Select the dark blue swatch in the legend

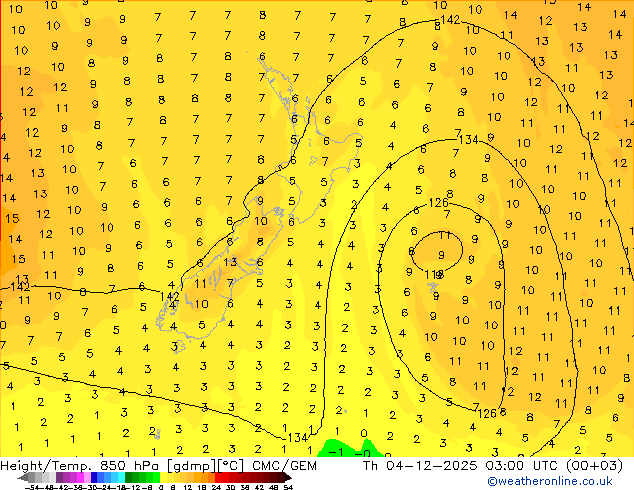click(x=94, y=478)
